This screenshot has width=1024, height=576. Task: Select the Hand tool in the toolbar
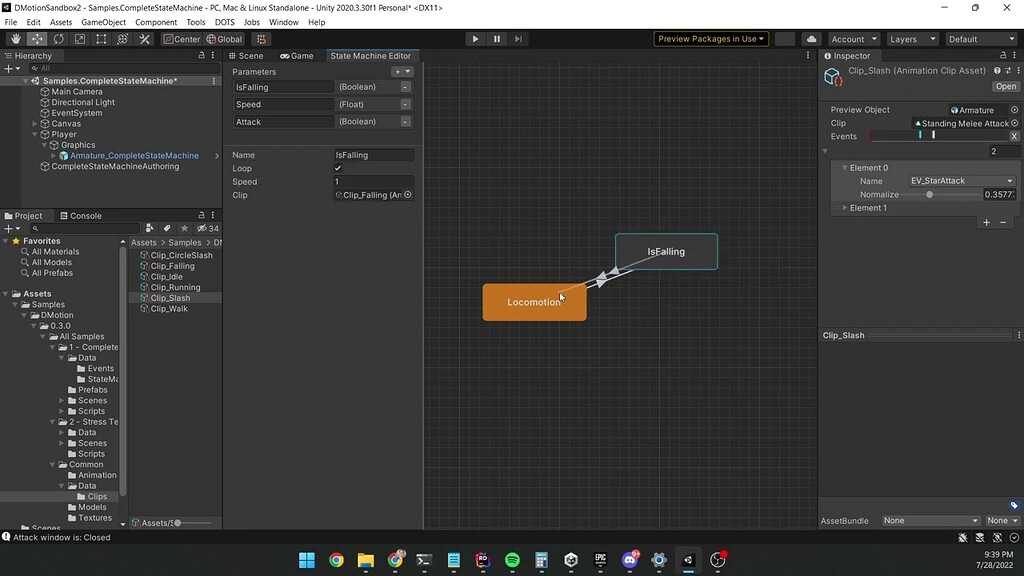(16, 38)
